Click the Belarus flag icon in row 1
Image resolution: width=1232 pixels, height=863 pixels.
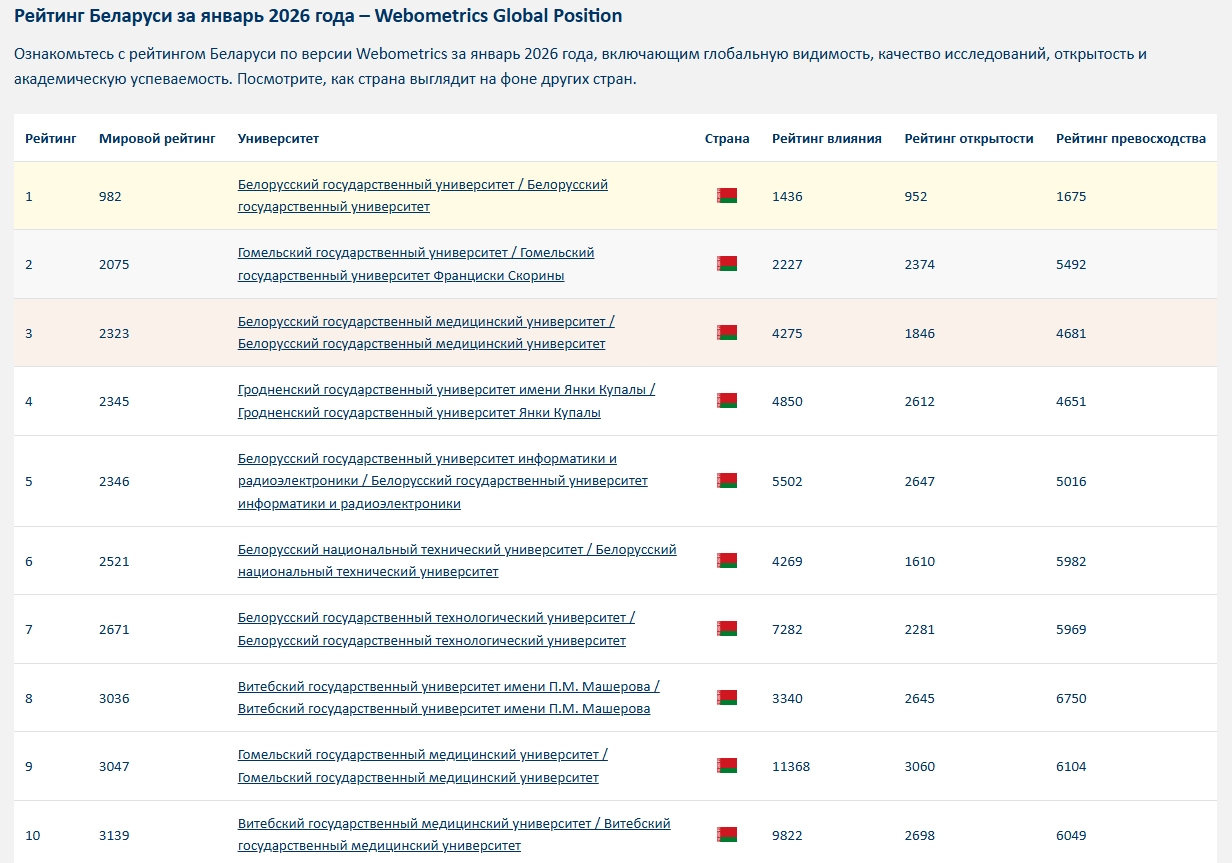726,196
